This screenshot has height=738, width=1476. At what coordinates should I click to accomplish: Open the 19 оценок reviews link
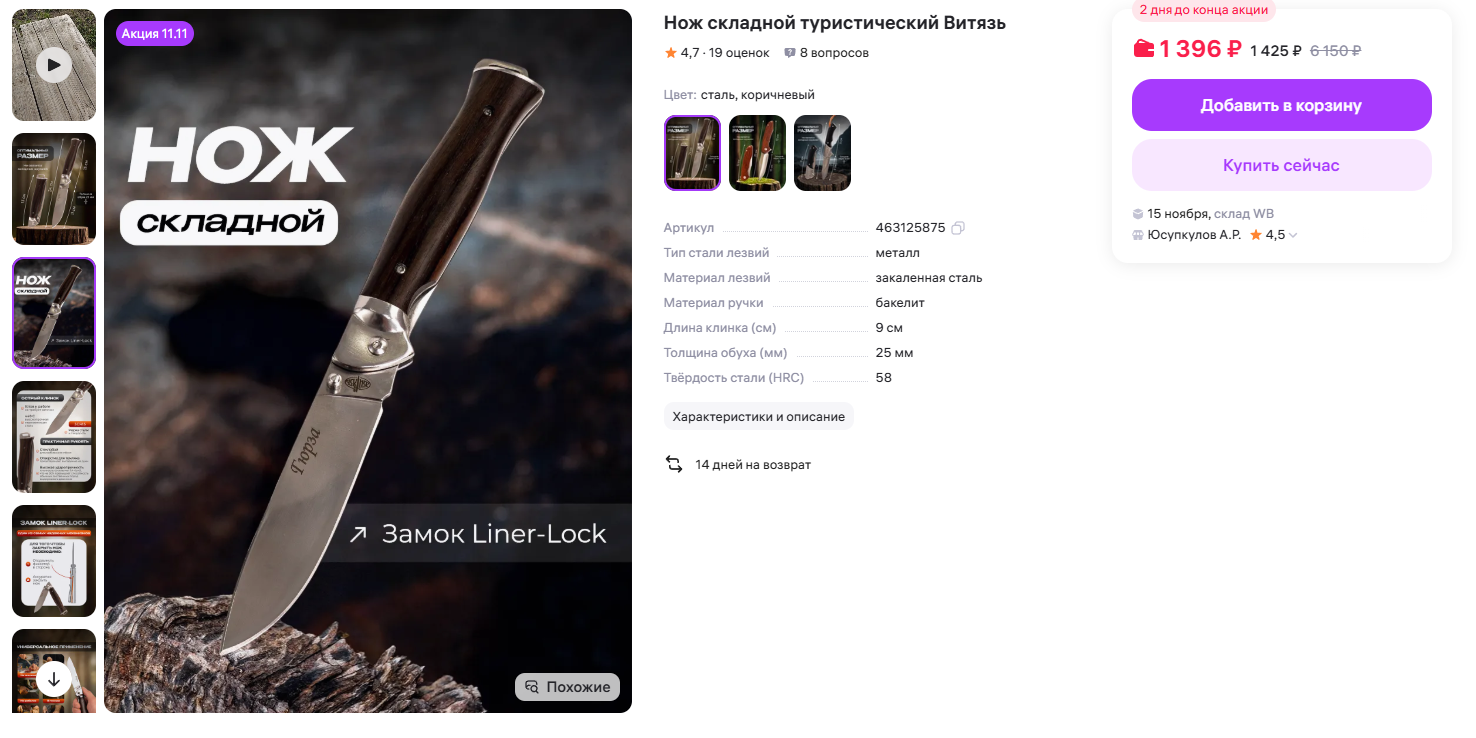point(739,53)
